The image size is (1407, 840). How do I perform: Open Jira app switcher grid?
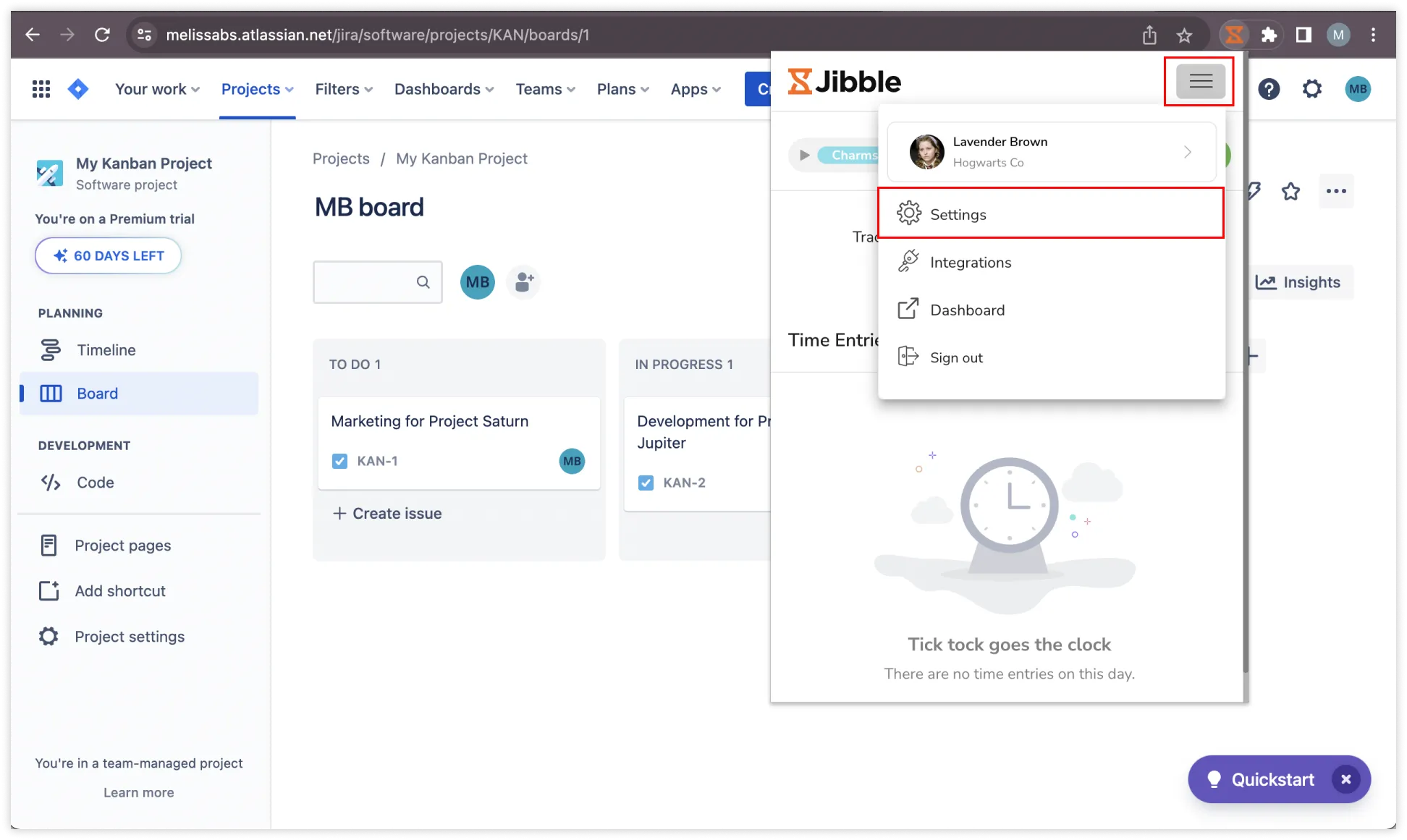(41, 89)
